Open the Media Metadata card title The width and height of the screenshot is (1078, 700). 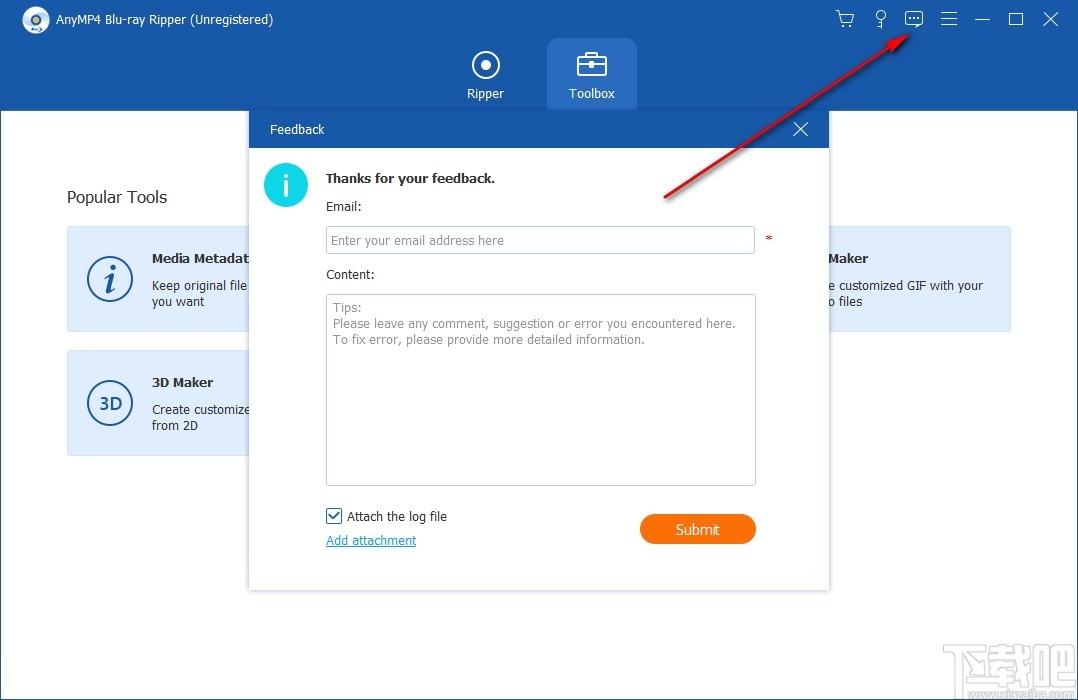200,259
